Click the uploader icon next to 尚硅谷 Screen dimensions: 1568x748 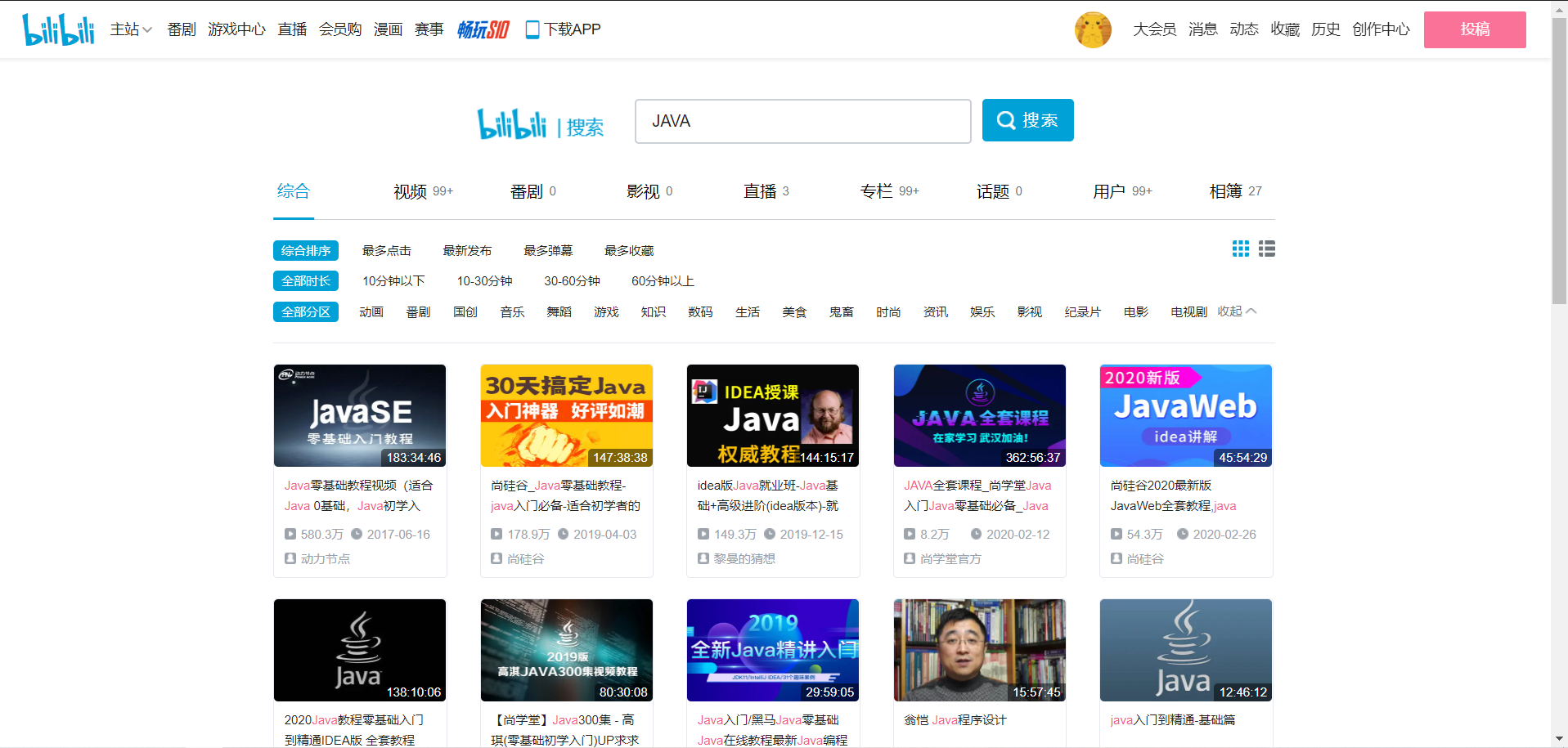pyautogui.click(x=496, y=558)
